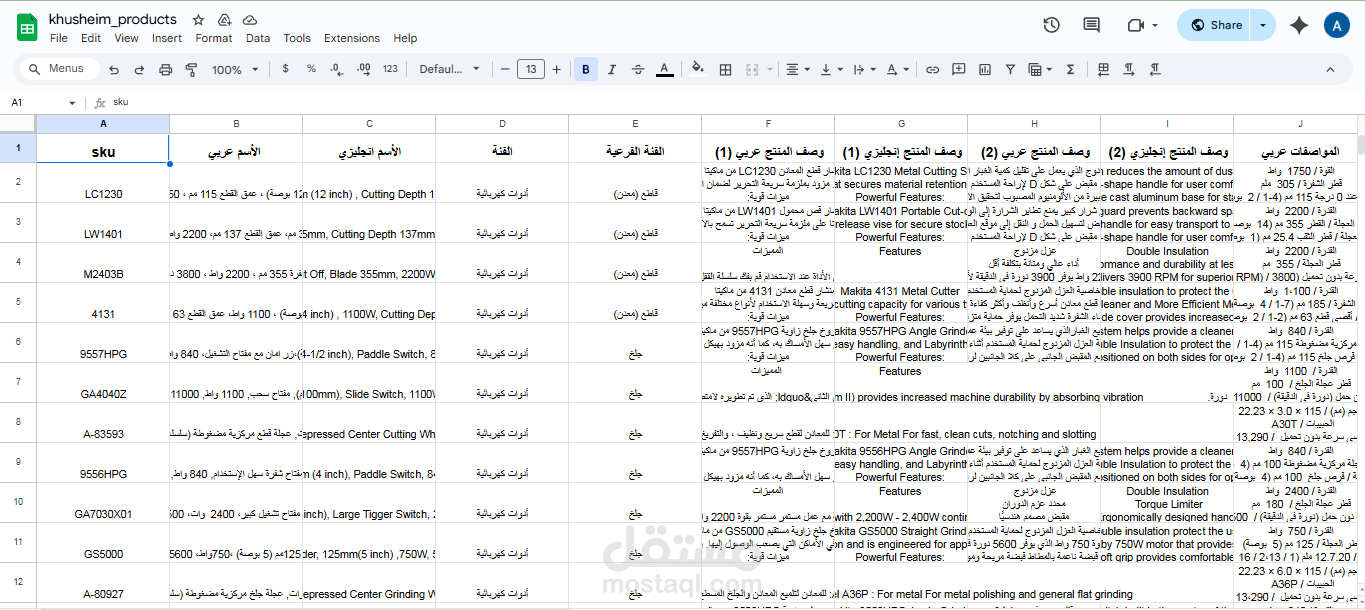Toggle bold formatting

click(586, 69)
